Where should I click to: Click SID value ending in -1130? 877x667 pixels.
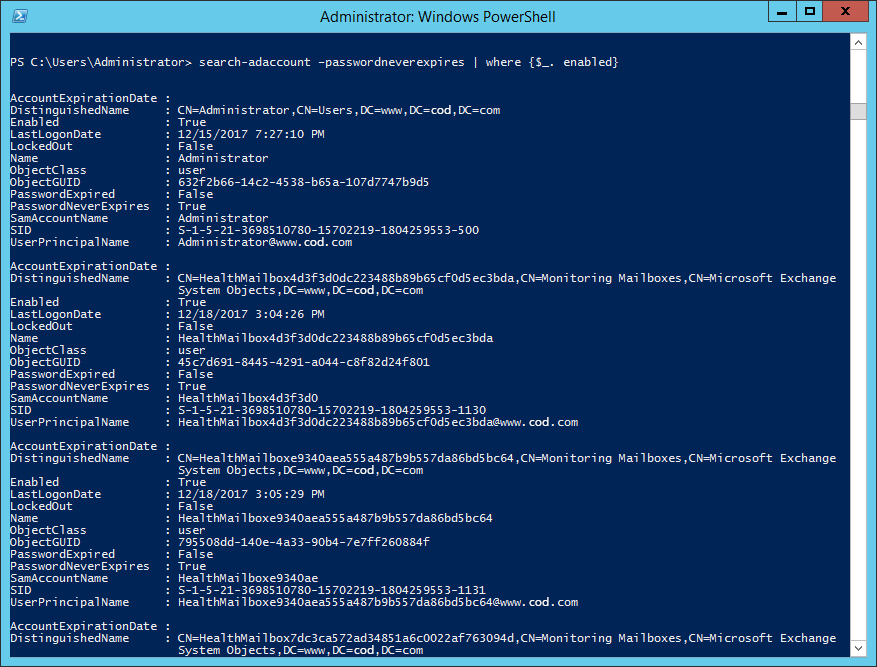[332, 410]
